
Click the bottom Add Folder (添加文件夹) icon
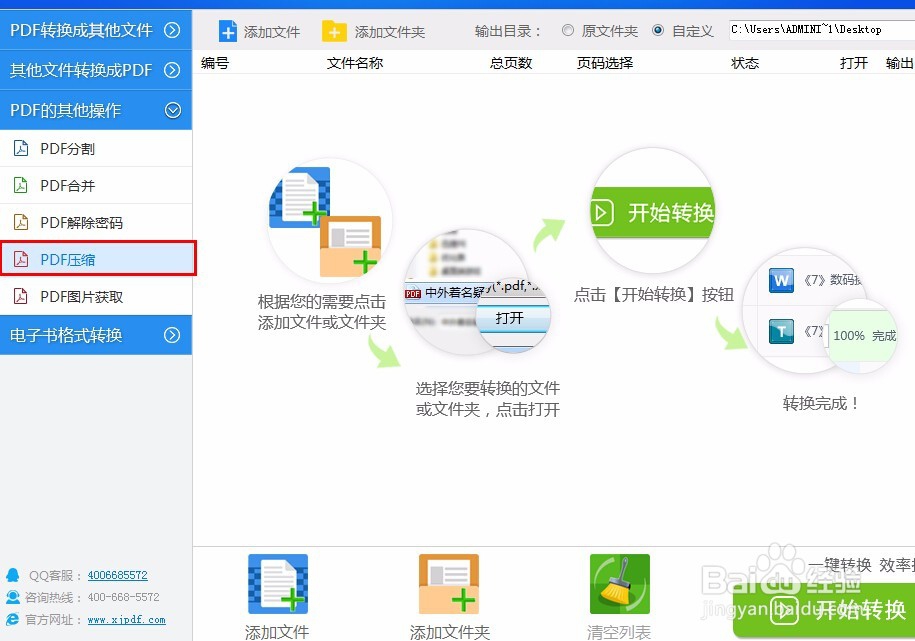coord(448,585)
